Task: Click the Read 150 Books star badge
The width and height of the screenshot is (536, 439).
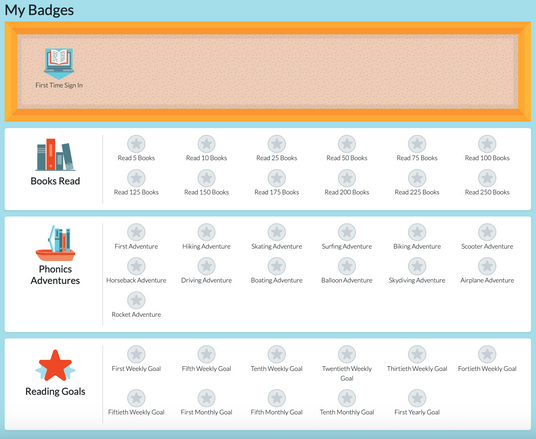Action: coord(206,178)
